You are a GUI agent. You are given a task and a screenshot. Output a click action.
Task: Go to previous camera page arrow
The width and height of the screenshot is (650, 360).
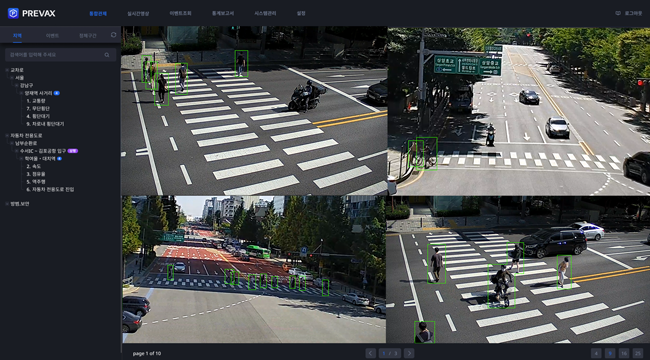[371, 353]
